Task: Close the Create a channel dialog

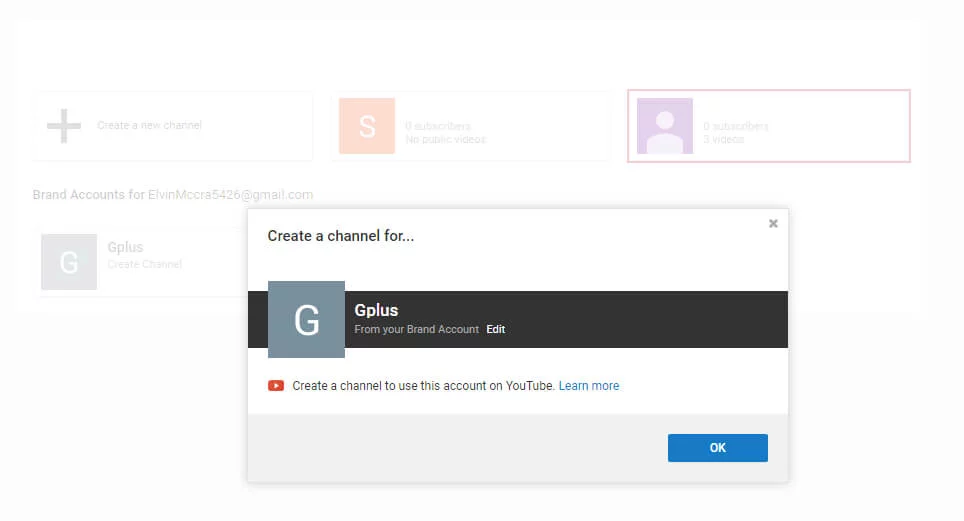Action: point(773,224)
